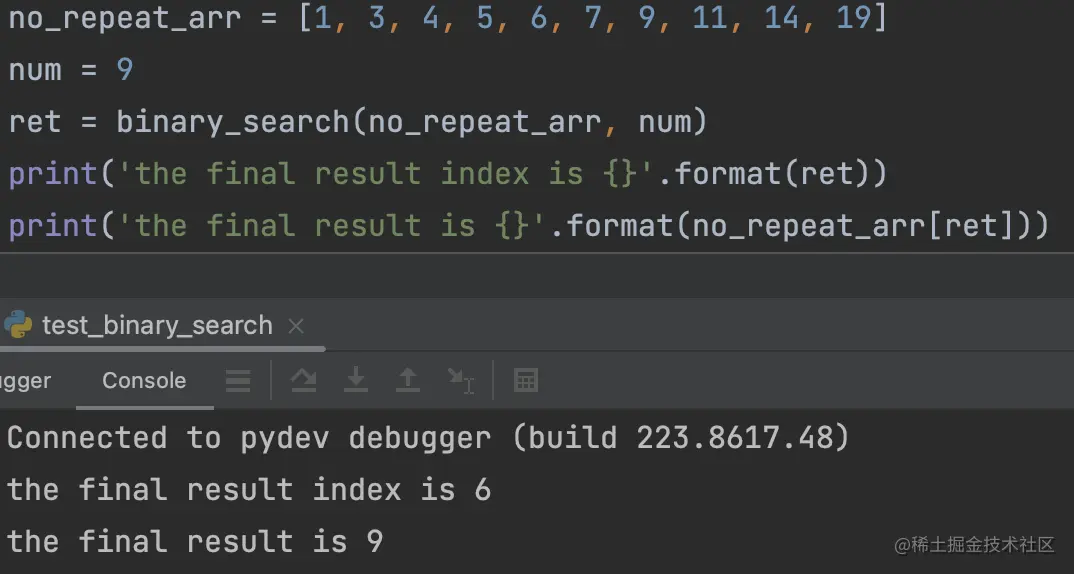This screenshot has height=574, width=1074.
Task: Click the Step Over debugger icon
Action: coord(303,380)
